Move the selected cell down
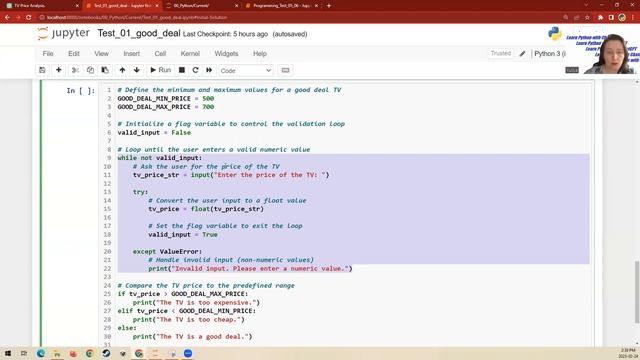Viewport: 640px width, 360px height. (x=137, y=70)
